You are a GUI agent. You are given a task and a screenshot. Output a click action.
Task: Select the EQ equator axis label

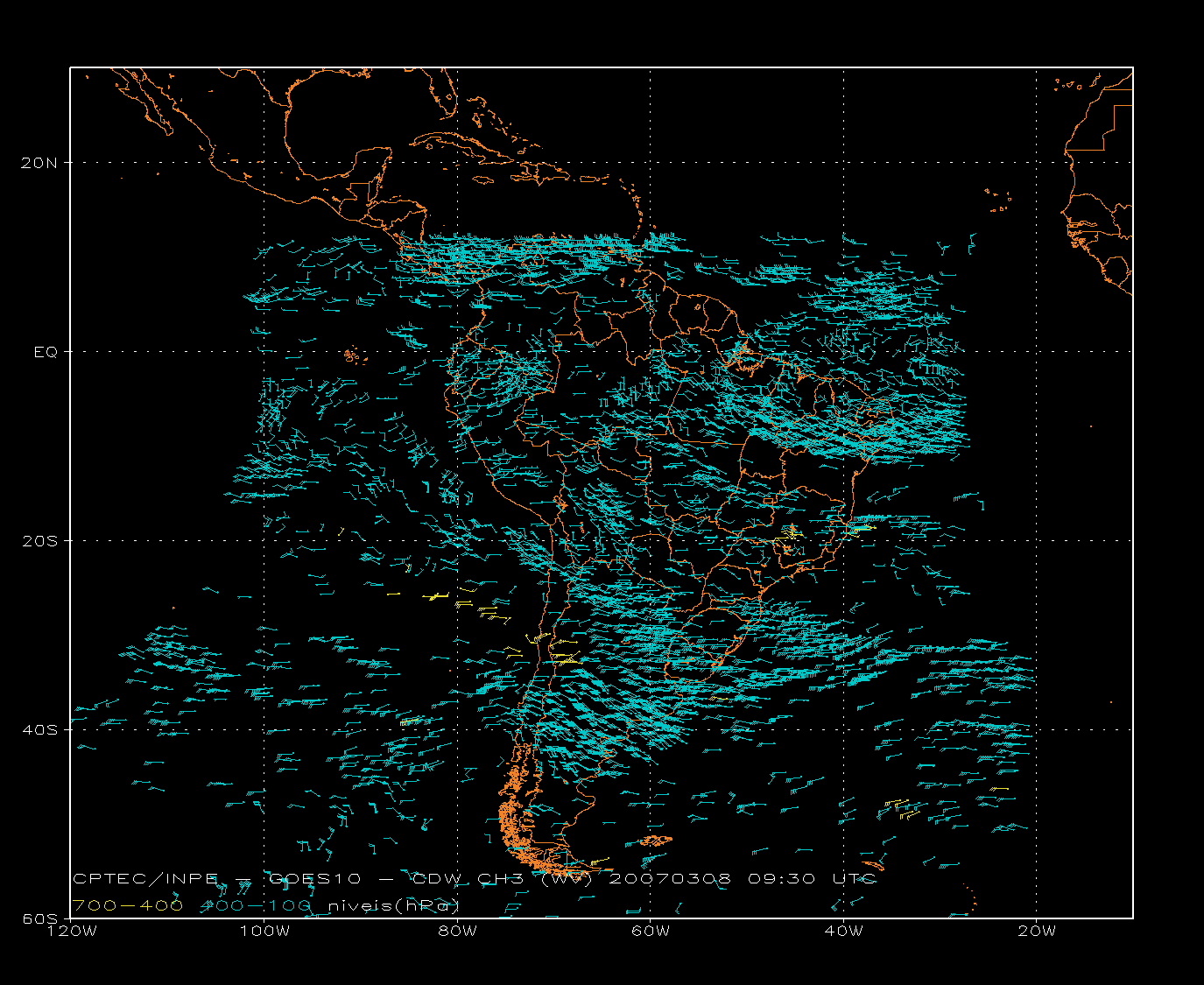(x=46, y=352)
